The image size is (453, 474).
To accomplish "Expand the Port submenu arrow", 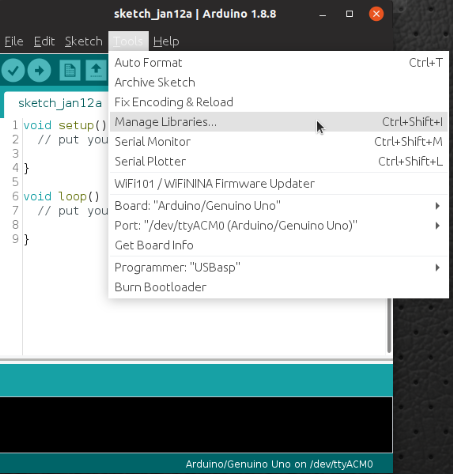I will tap(438, 226).
